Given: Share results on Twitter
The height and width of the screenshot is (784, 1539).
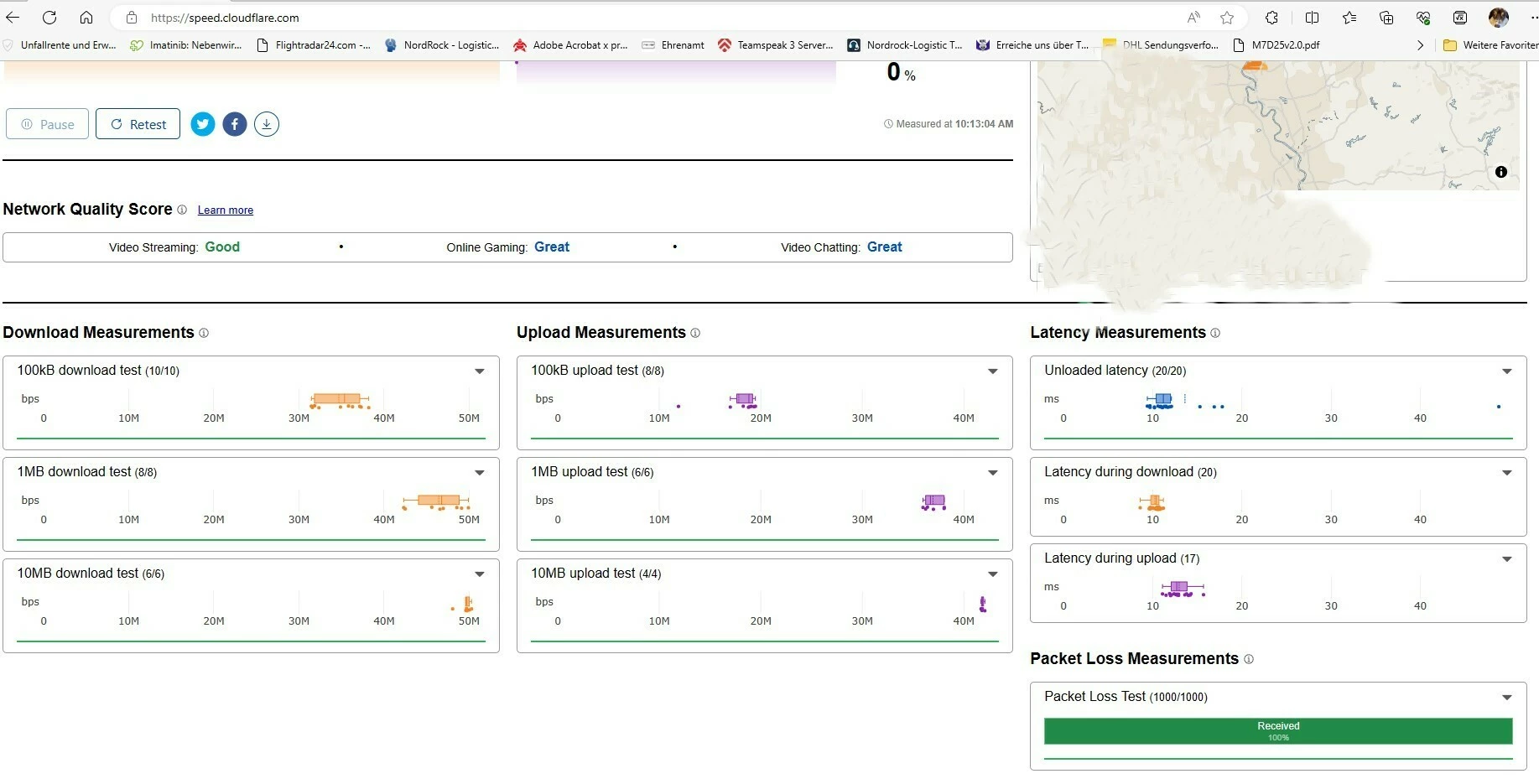Looking at the screenshot, I should click(202, 124).
